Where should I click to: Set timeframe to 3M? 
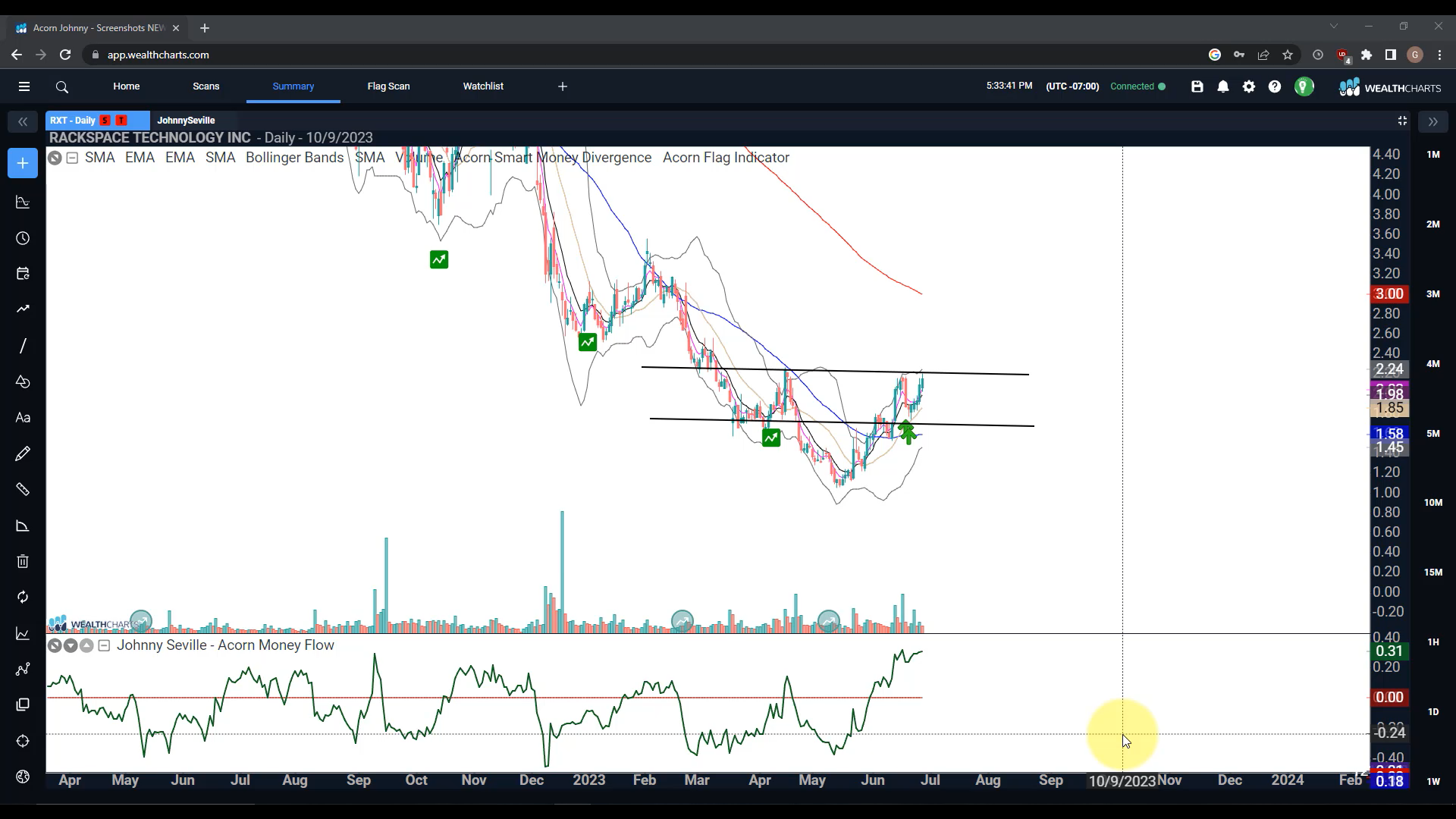coord(1432,293)
